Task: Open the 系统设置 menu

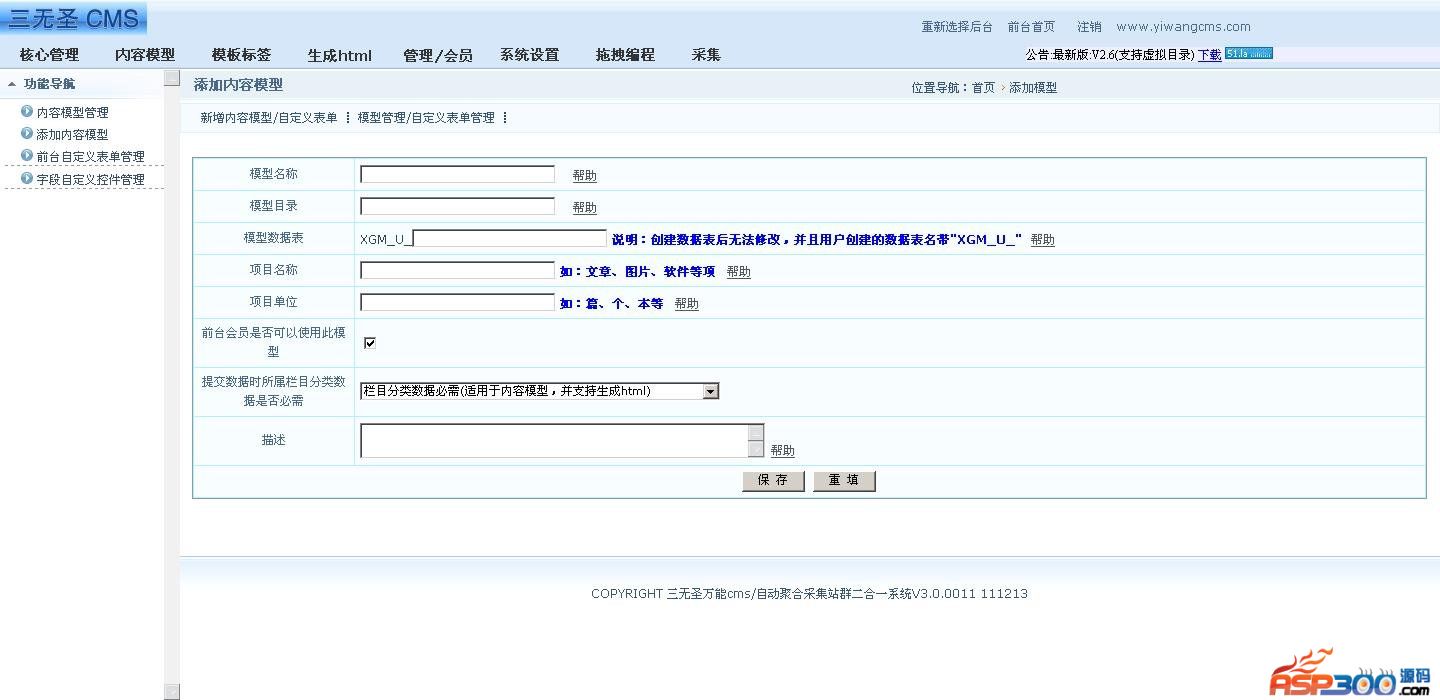Action: pos(530,55)
